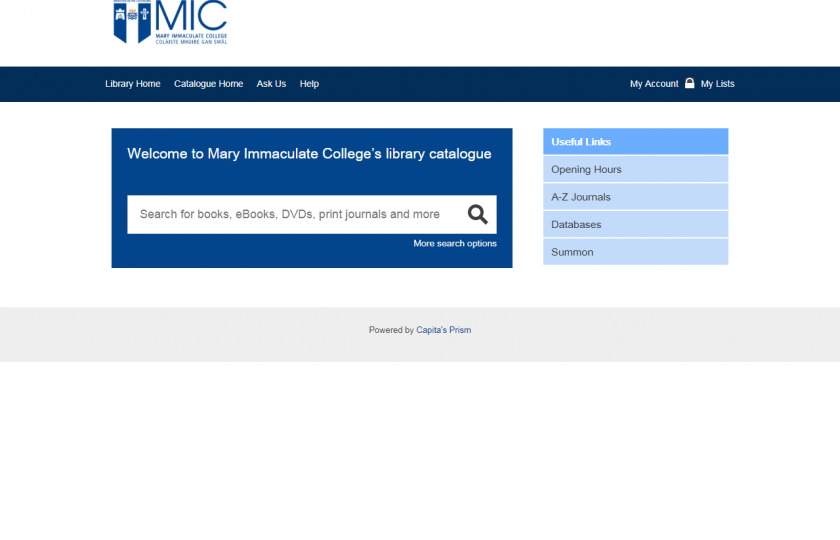The width and height of the screenshot is (840, 540).
Task: Open the A-Z Journals link
Action: pyautogui.click(x=635, y=197)
